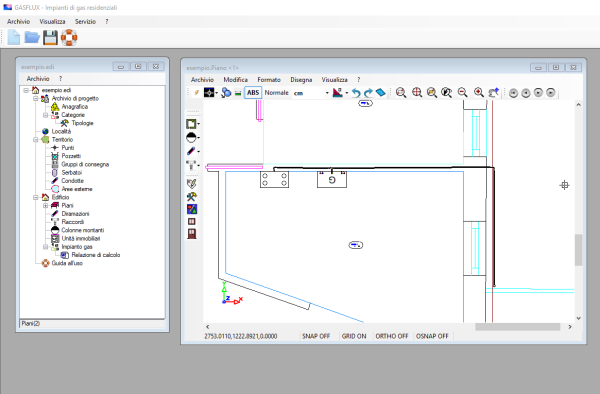Expand the Piani tree node

[45, 205]
